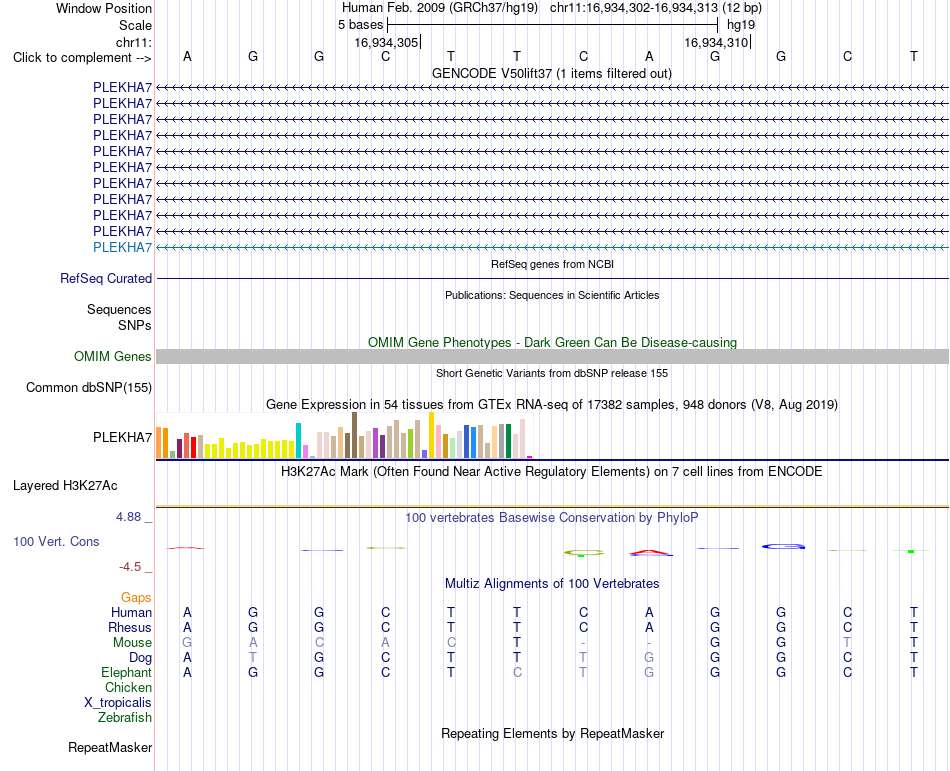
Task: Click the '5 bases' scale label
Action: 360,25
